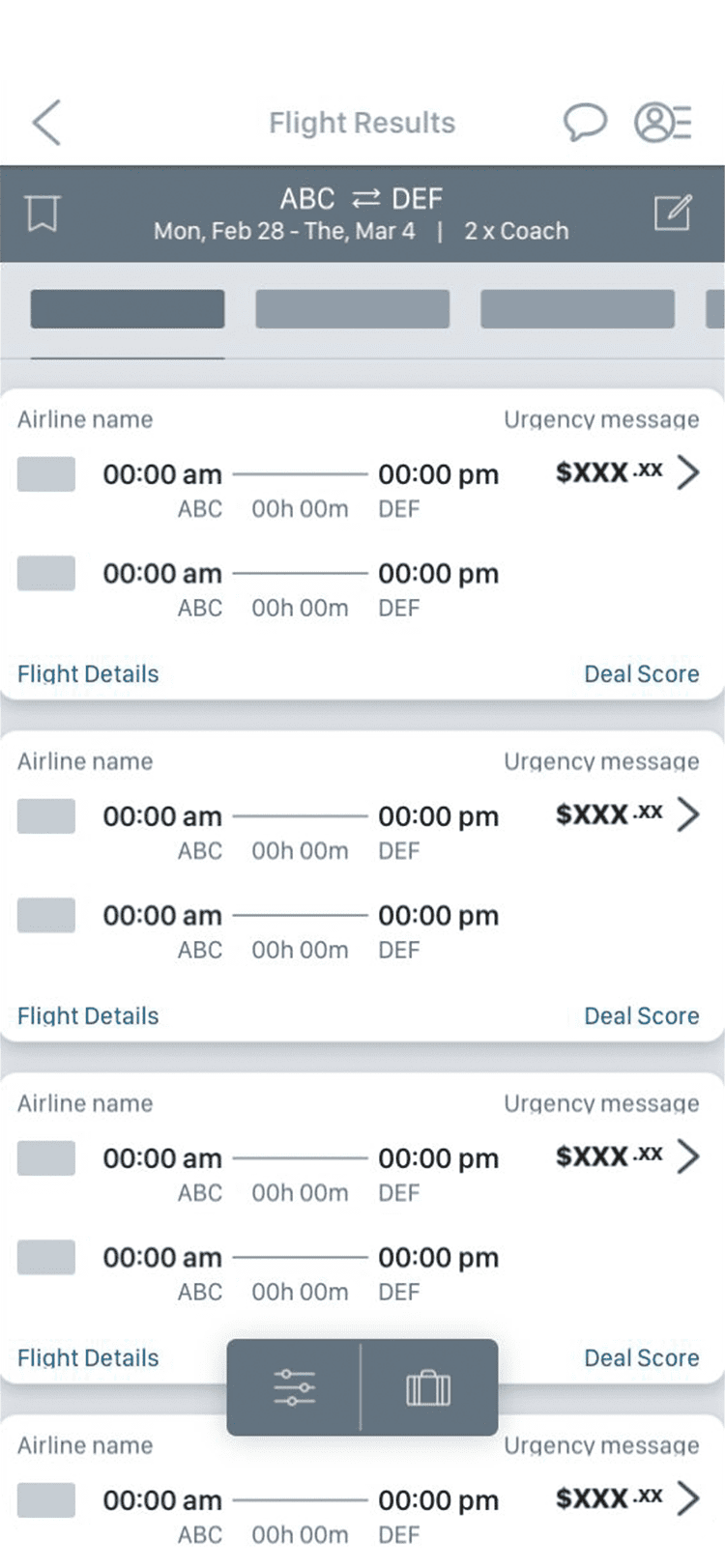This screenshot has height=1568, width=725.
Task: Open Deal Score on the first card
Action: [642, 674]
